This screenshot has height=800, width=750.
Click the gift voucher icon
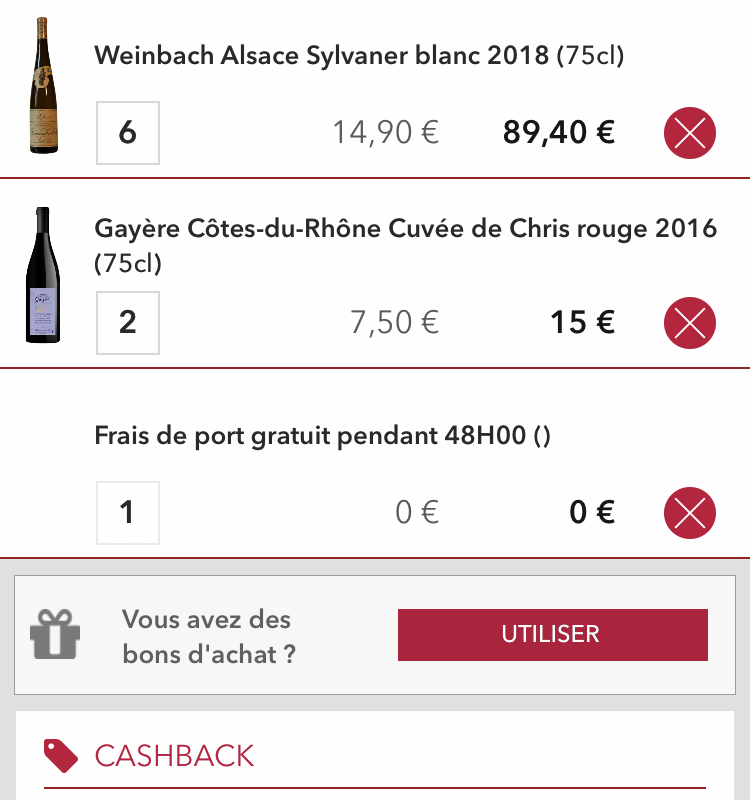[x=55, y=634]
